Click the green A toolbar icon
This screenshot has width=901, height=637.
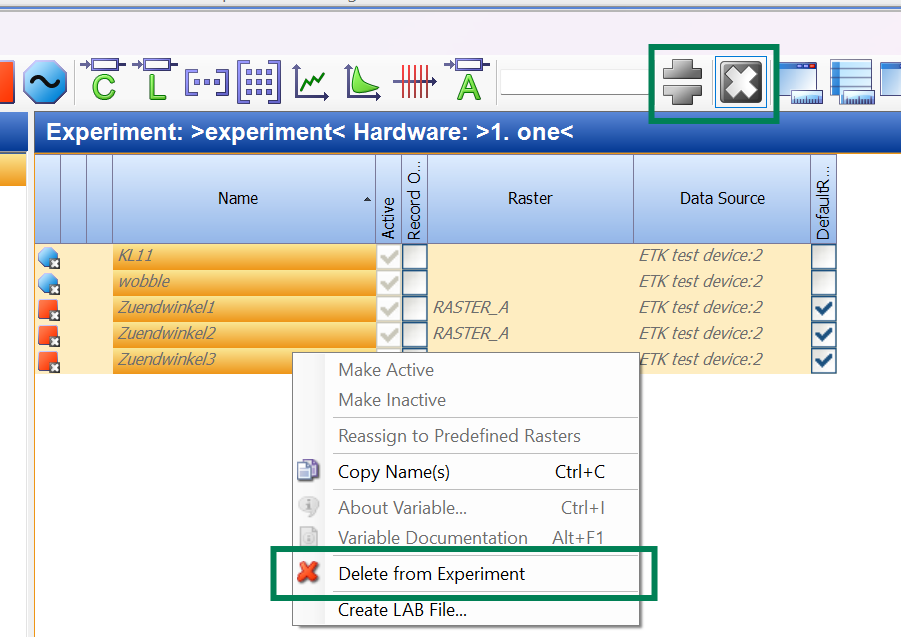[467, 80]
